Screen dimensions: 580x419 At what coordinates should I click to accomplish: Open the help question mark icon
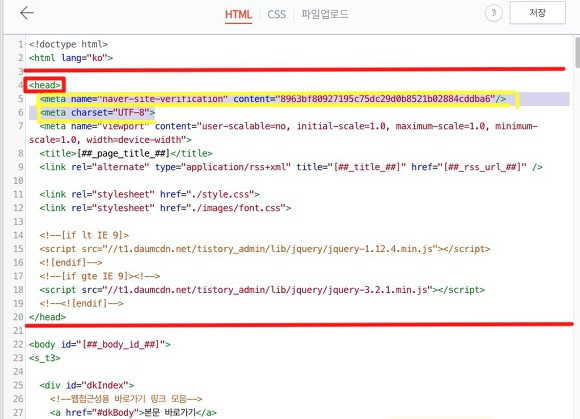point(493,13)
